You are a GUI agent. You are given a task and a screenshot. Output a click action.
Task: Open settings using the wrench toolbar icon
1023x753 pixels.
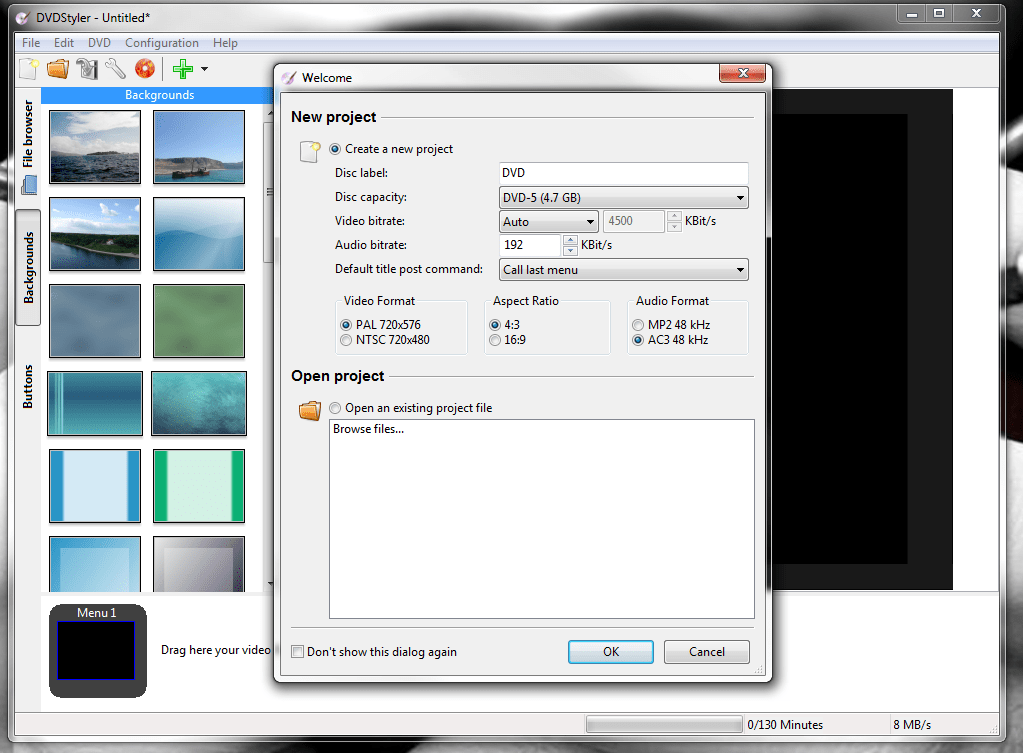[x=115, y=68]
